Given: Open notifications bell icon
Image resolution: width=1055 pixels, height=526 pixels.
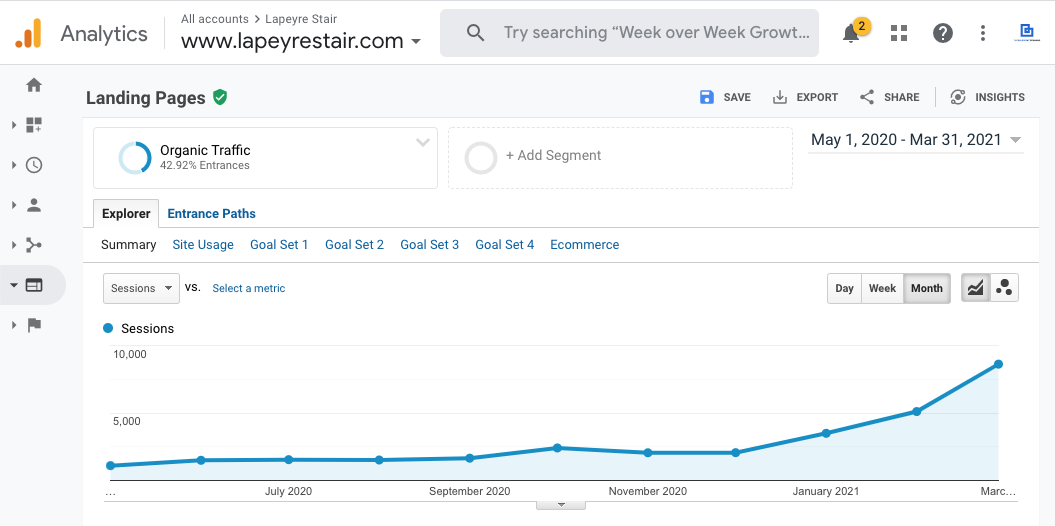Looking at the screenshot, I should [x=851, y=33].
